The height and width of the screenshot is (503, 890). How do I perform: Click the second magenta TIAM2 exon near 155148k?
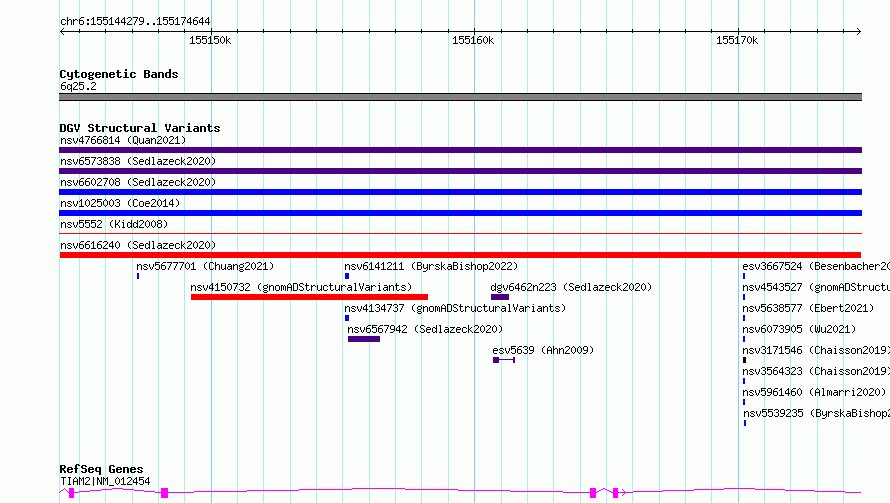(165, 493)
